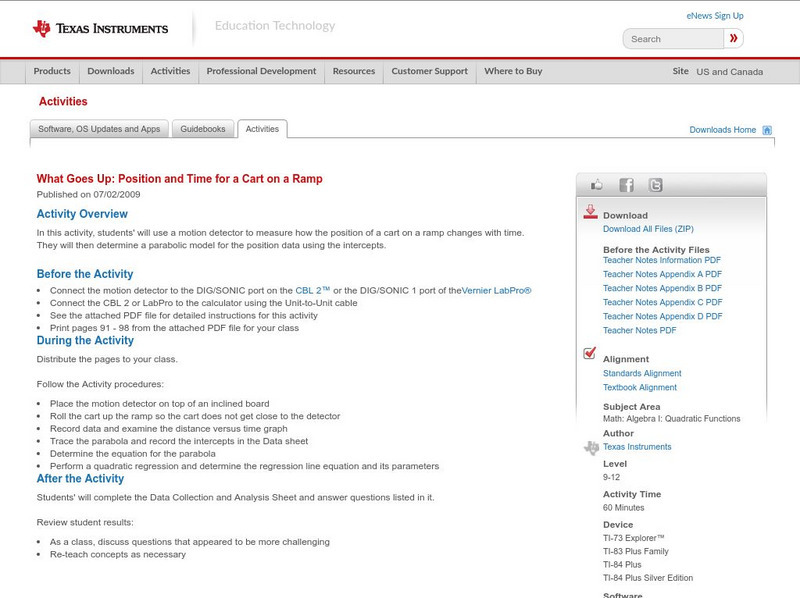
Task: Go to Downloads Home link
Action: click(x=722, y=130)
